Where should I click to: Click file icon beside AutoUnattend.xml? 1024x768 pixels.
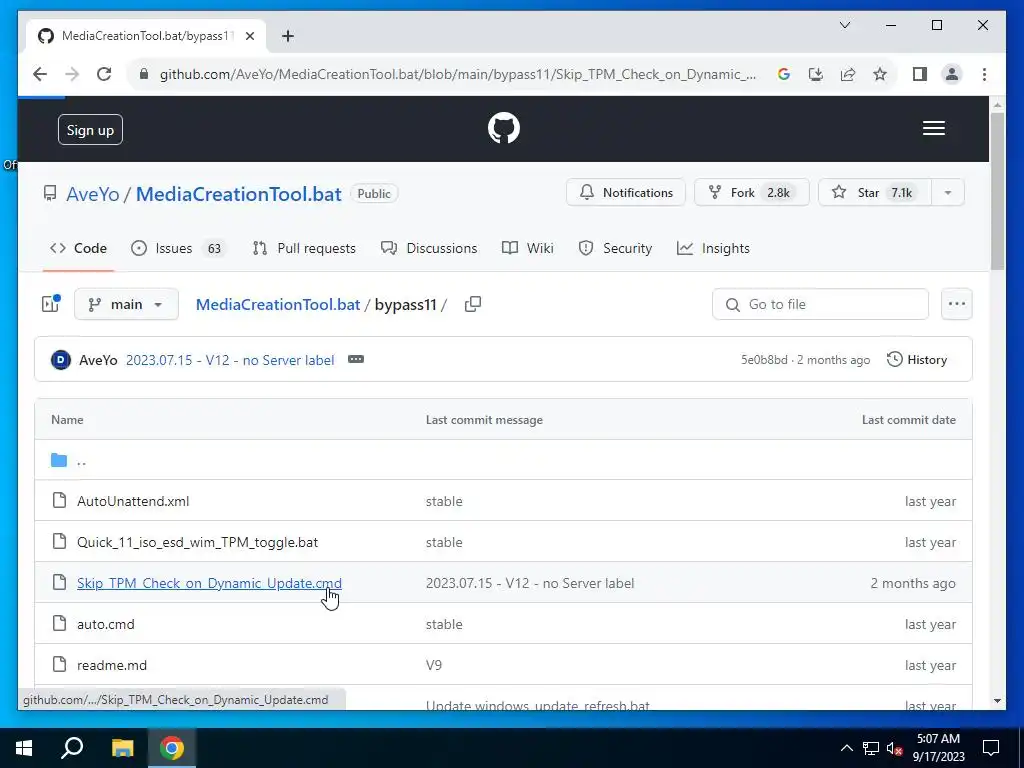(59, 501)
